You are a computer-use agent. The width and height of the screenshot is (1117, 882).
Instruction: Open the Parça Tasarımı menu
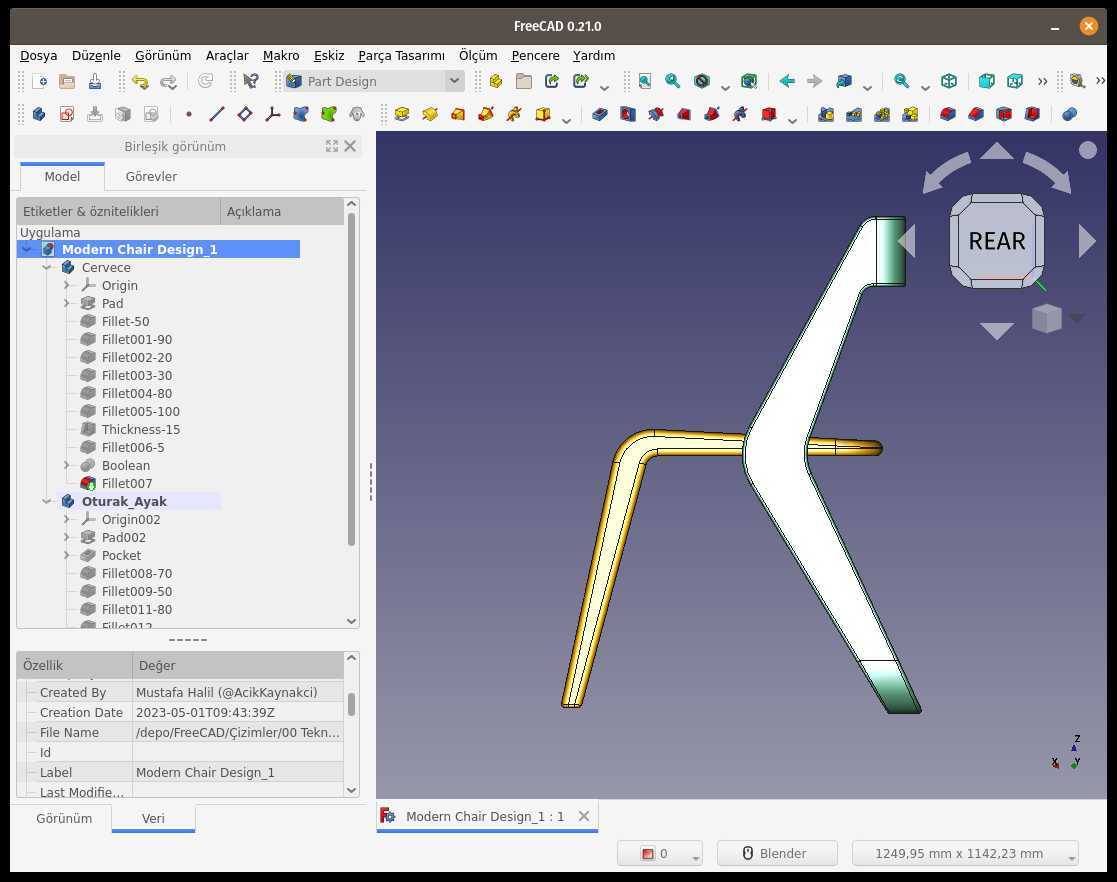[x=401, y=56]
